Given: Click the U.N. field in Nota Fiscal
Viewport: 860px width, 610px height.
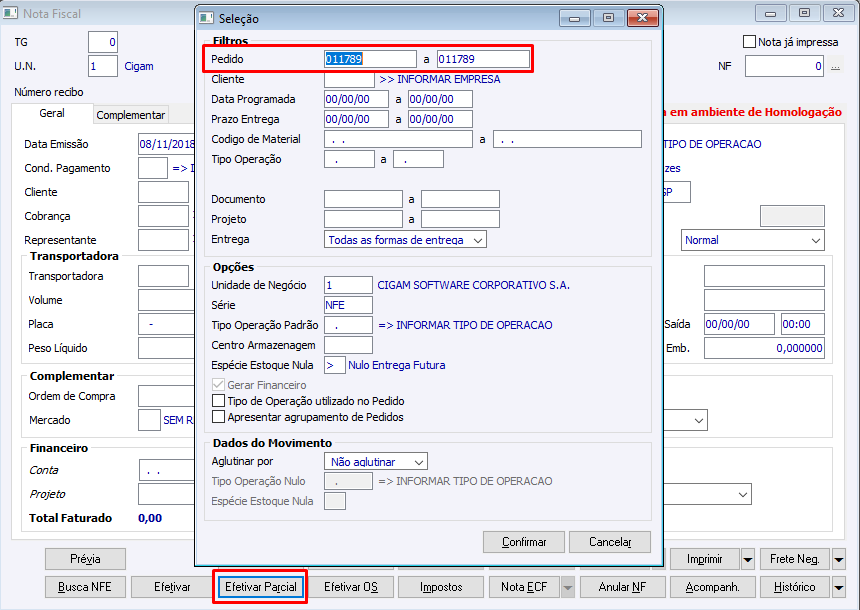Looking at the screenshot, I should point(103,66).
